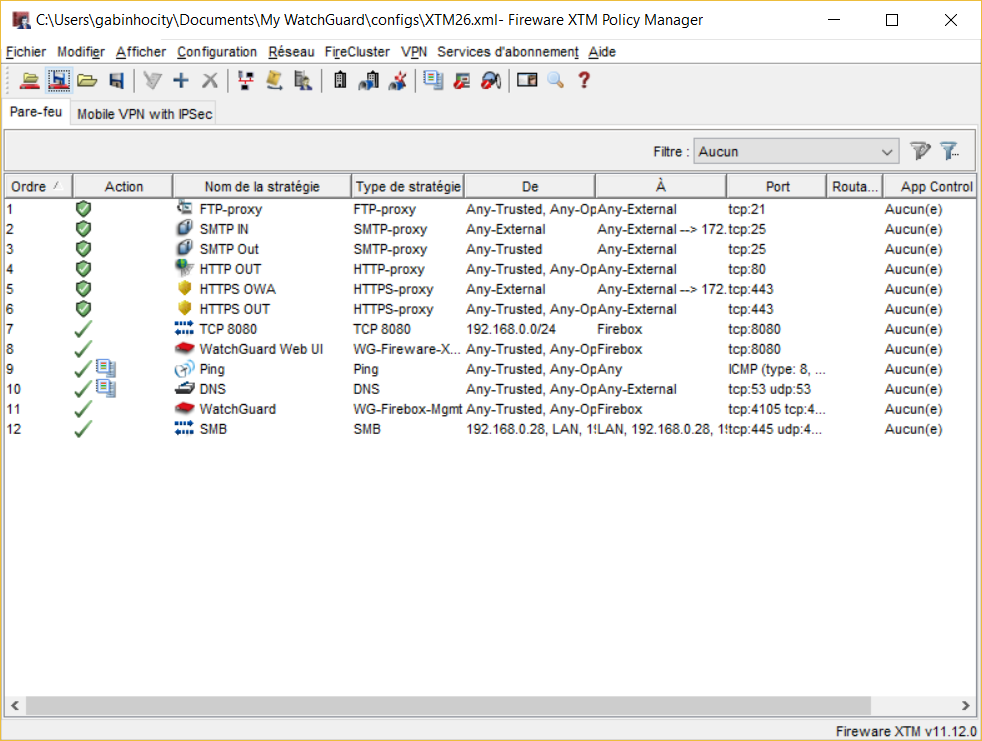Click the magnifier find icon
982x741 pixels.
556,80
